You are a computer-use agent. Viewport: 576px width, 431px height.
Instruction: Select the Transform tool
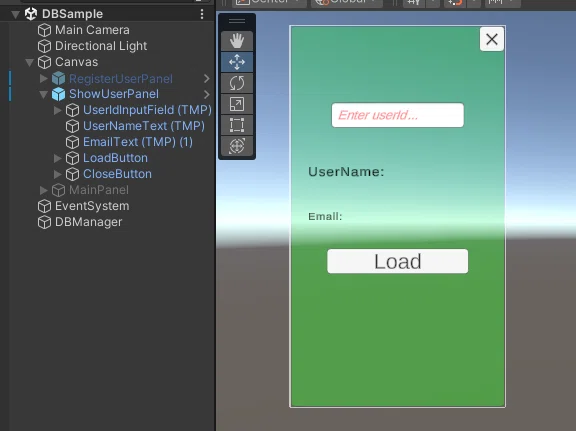click(x=237, y=146)
